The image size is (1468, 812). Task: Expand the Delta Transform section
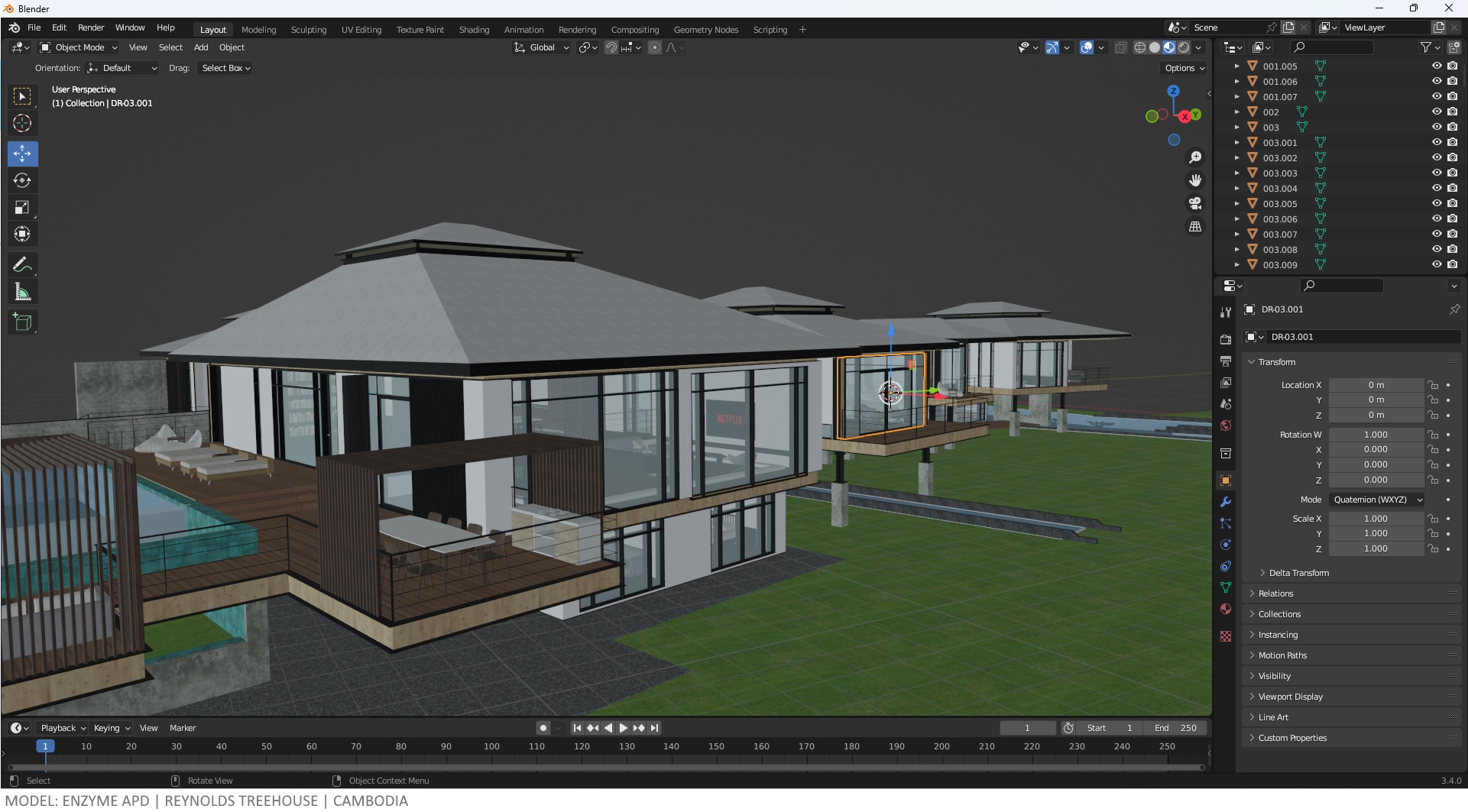point(1298,573)
